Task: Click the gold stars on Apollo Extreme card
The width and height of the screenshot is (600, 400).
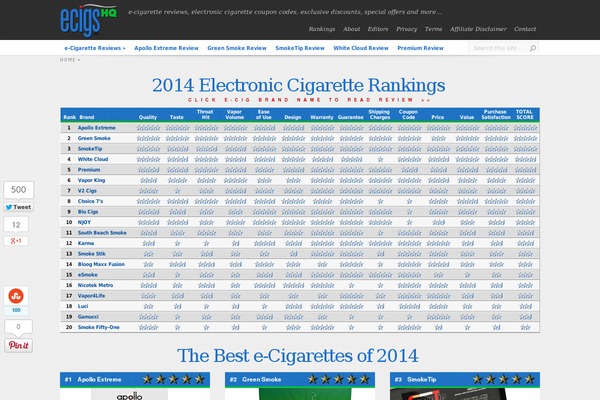Action: [173, 379]
